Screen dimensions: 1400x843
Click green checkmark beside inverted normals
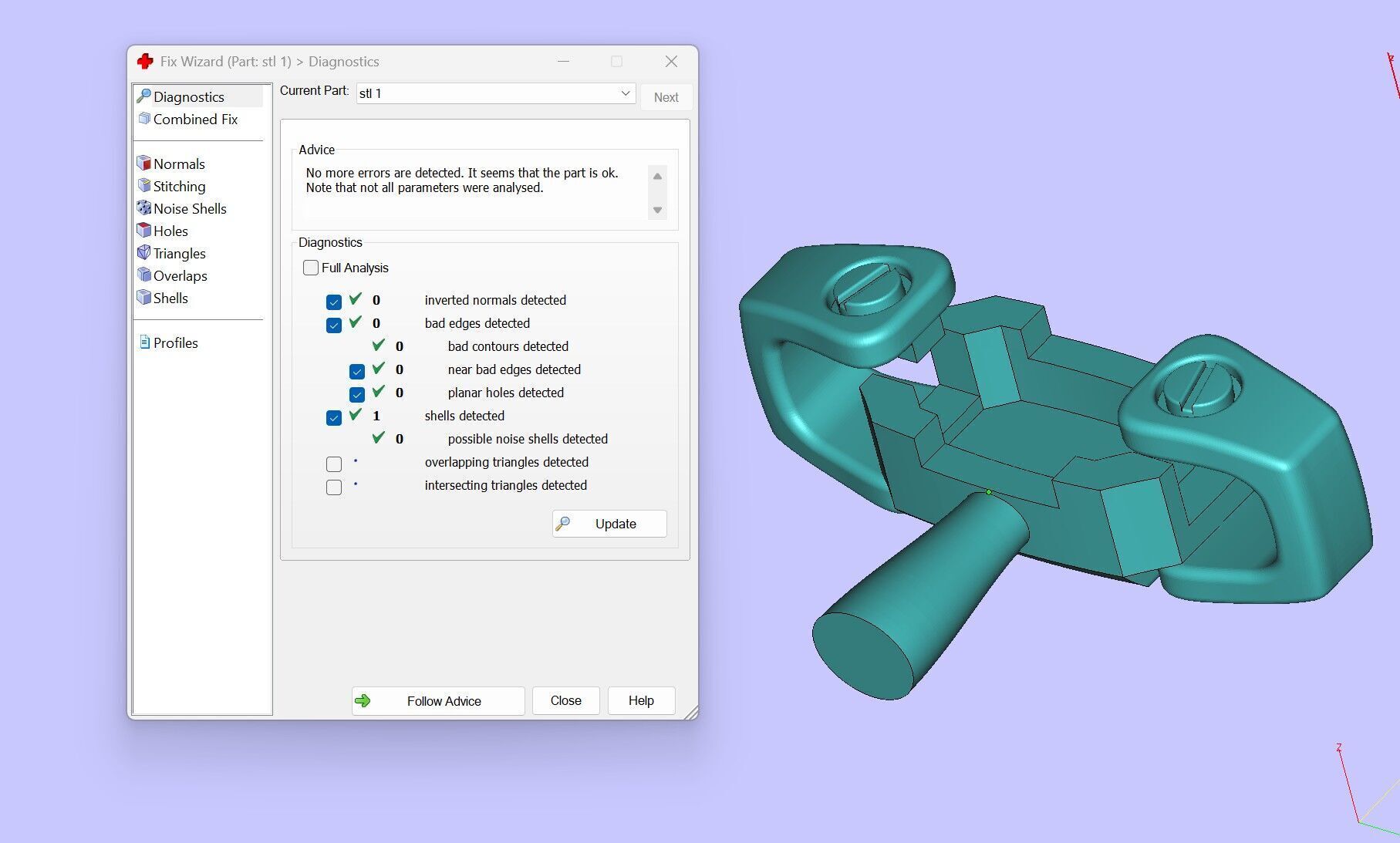(x=356, y=299)
